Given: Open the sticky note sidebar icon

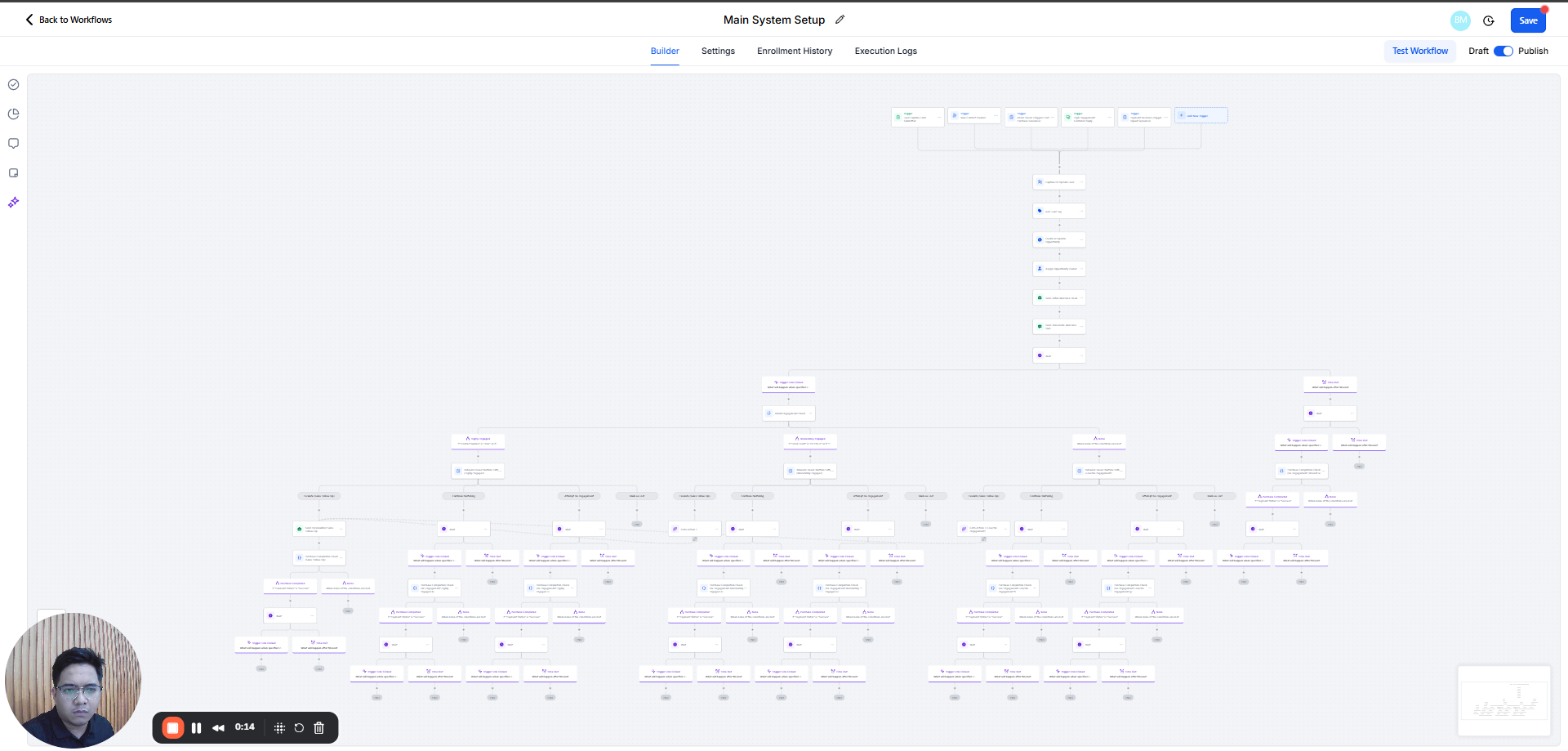Looking at the screenshot, I should pos(14,173).
